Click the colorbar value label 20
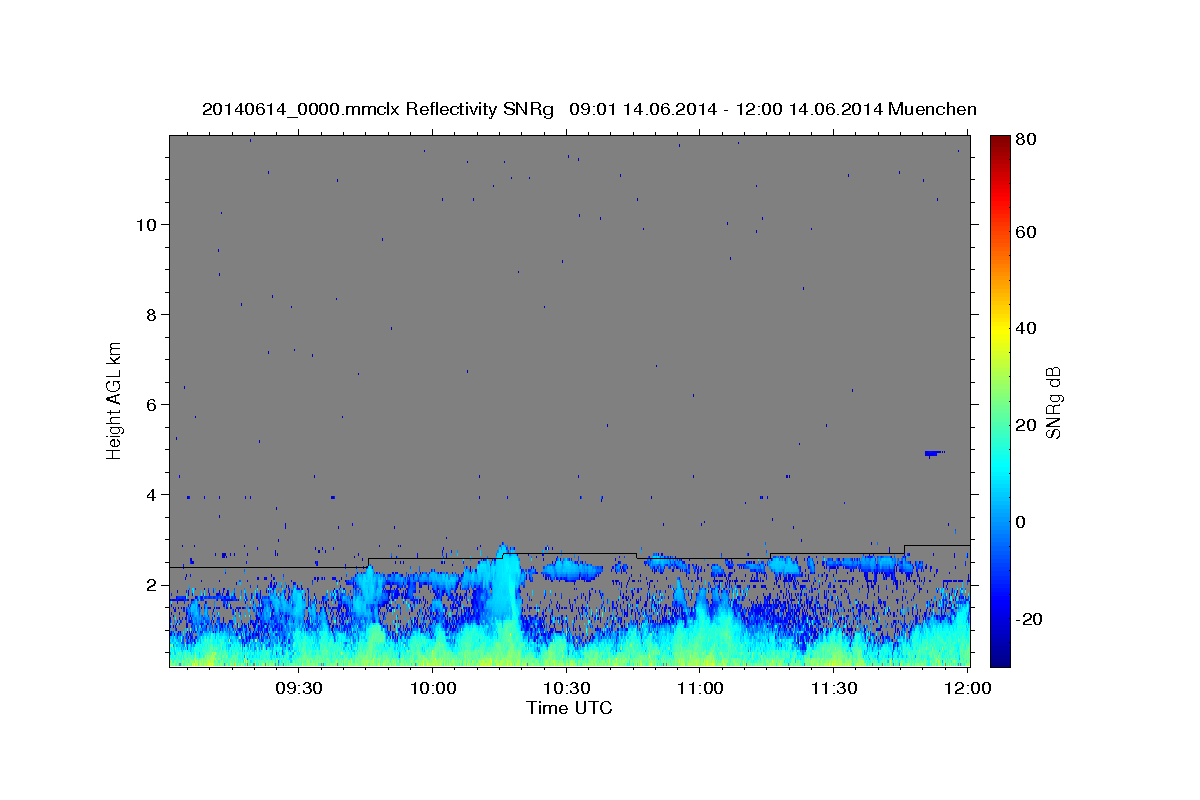The width and height of the screenshot is (1200, 800). pos(1028,425)
